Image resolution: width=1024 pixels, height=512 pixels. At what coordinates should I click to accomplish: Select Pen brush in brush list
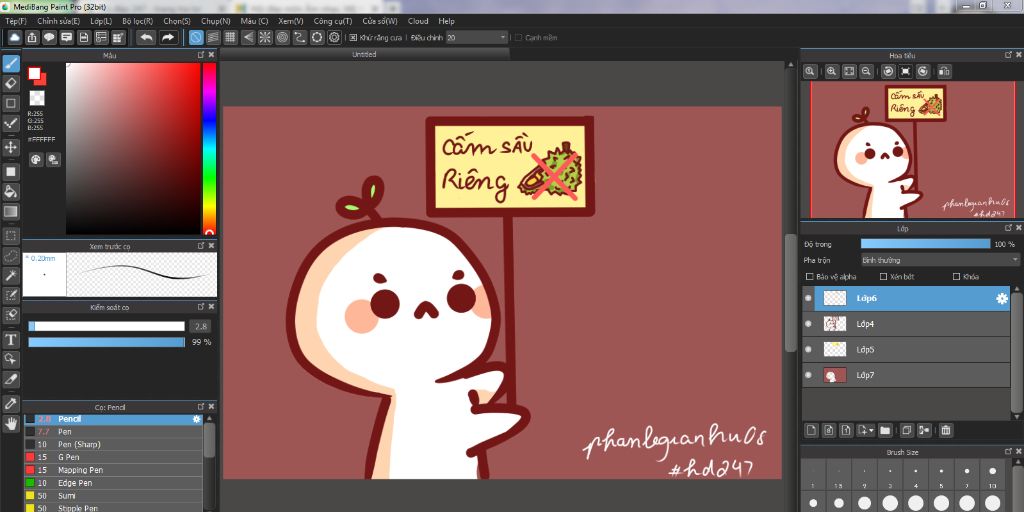point(113,432)
